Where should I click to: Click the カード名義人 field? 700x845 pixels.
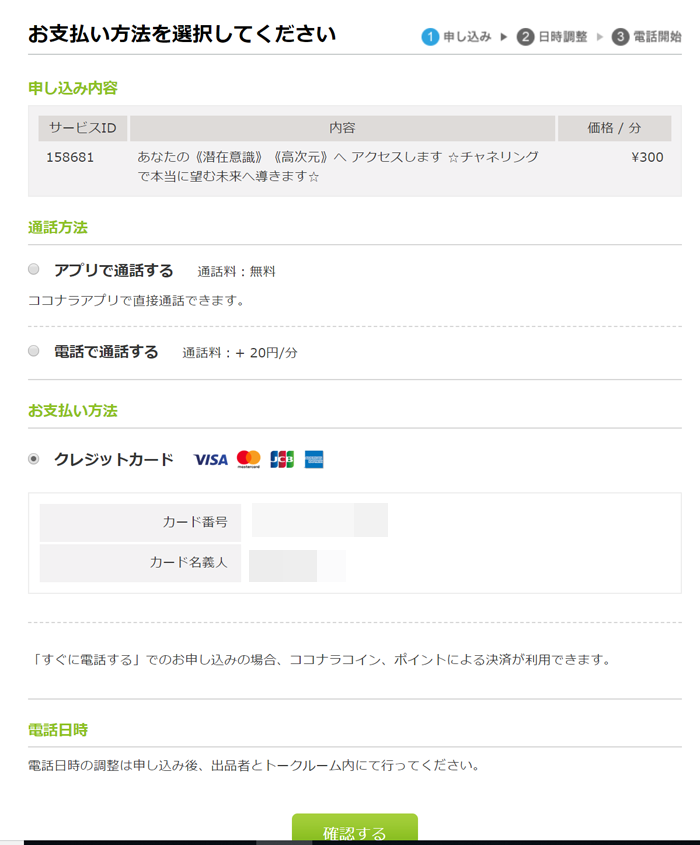(x=297, y=565)
